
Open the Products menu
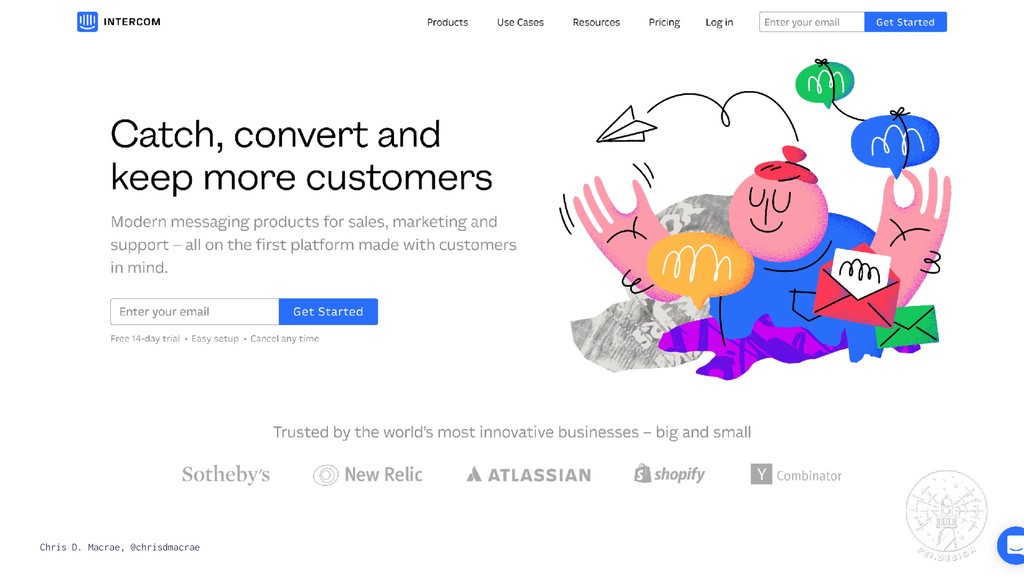(447, 22)
